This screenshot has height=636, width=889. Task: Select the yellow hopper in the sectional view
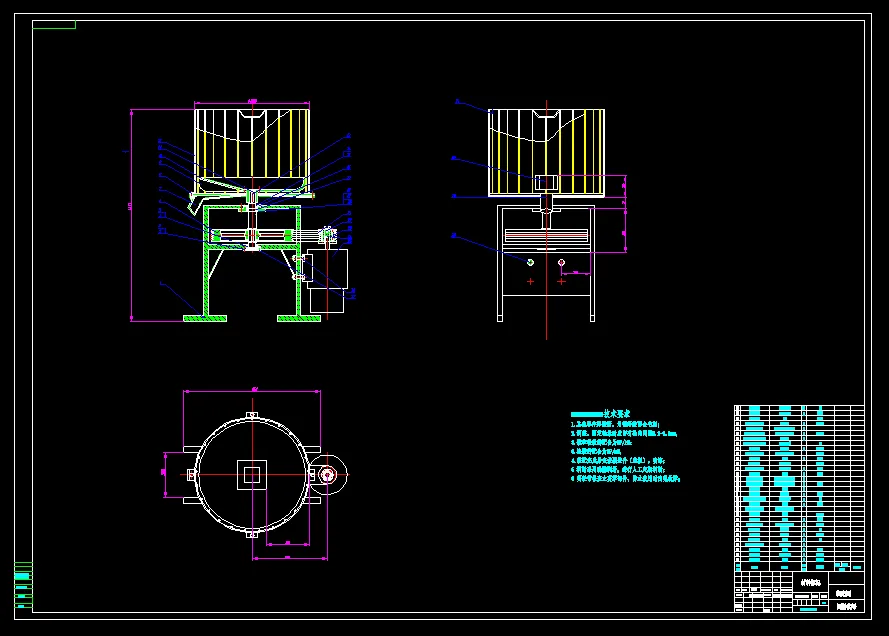[x=252, y=151]
